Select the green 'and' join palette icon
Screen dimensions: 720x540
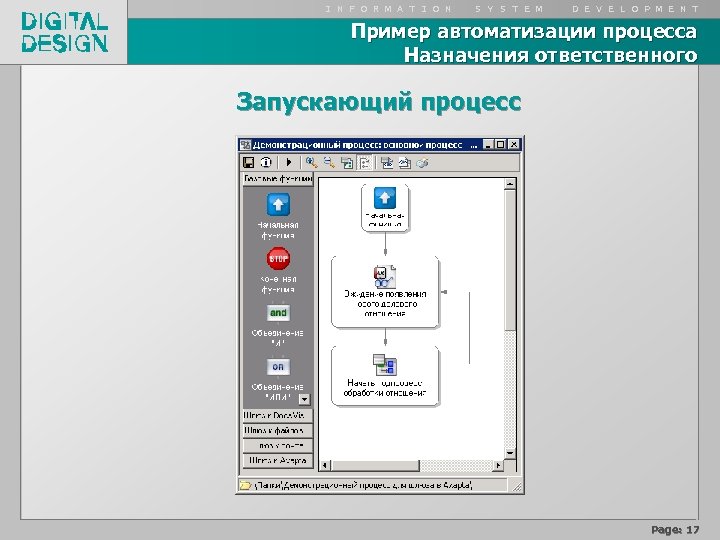pos(278,313)
